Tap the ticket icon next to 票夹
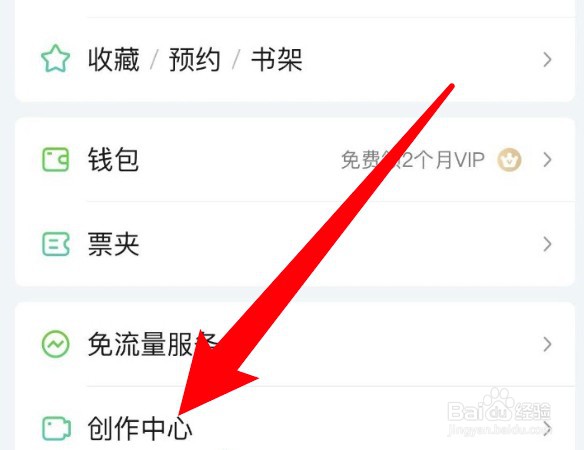Image resolution: width=584 pixels, height=450 pixels. (x=55, y=244)
